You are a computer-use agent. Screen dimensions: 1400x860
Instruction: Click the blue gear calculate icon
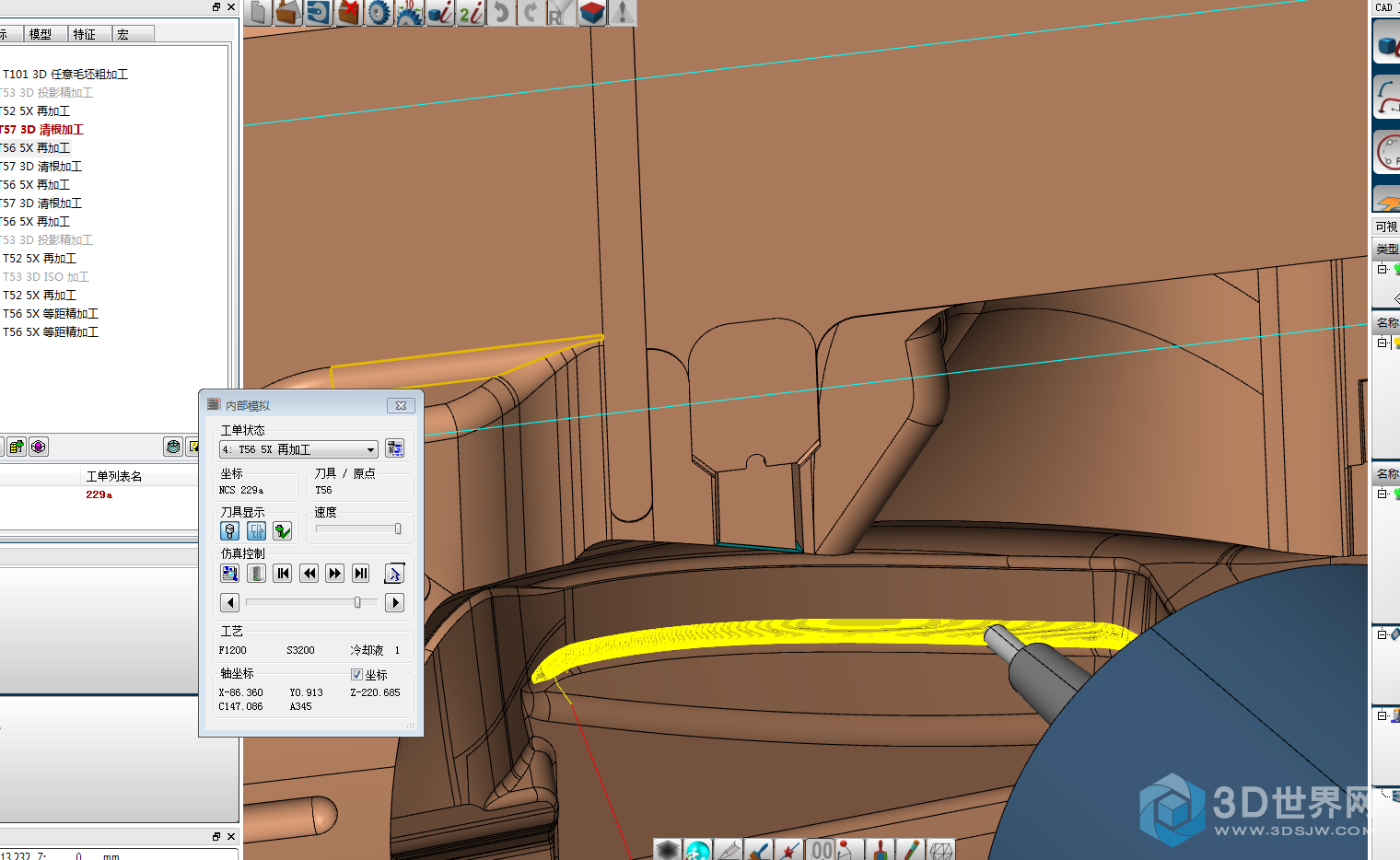(x=379, y=12)
